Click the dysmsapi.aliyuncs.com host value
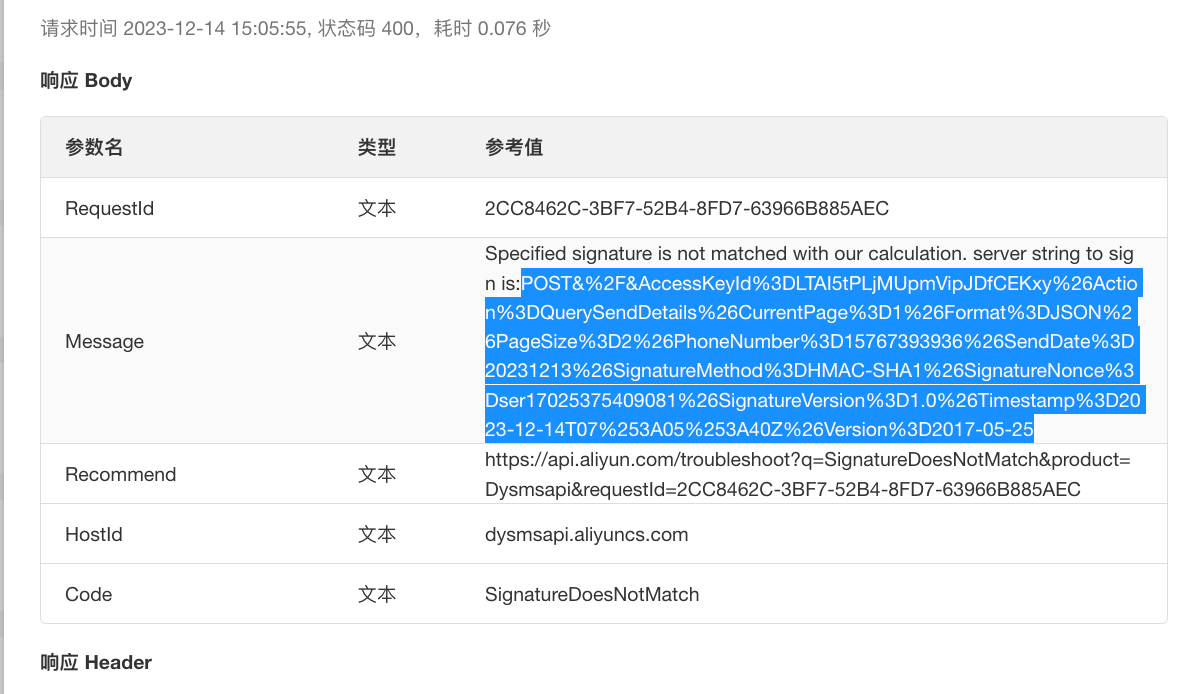Screen dimensions: 1186x694 coord(586,535)
